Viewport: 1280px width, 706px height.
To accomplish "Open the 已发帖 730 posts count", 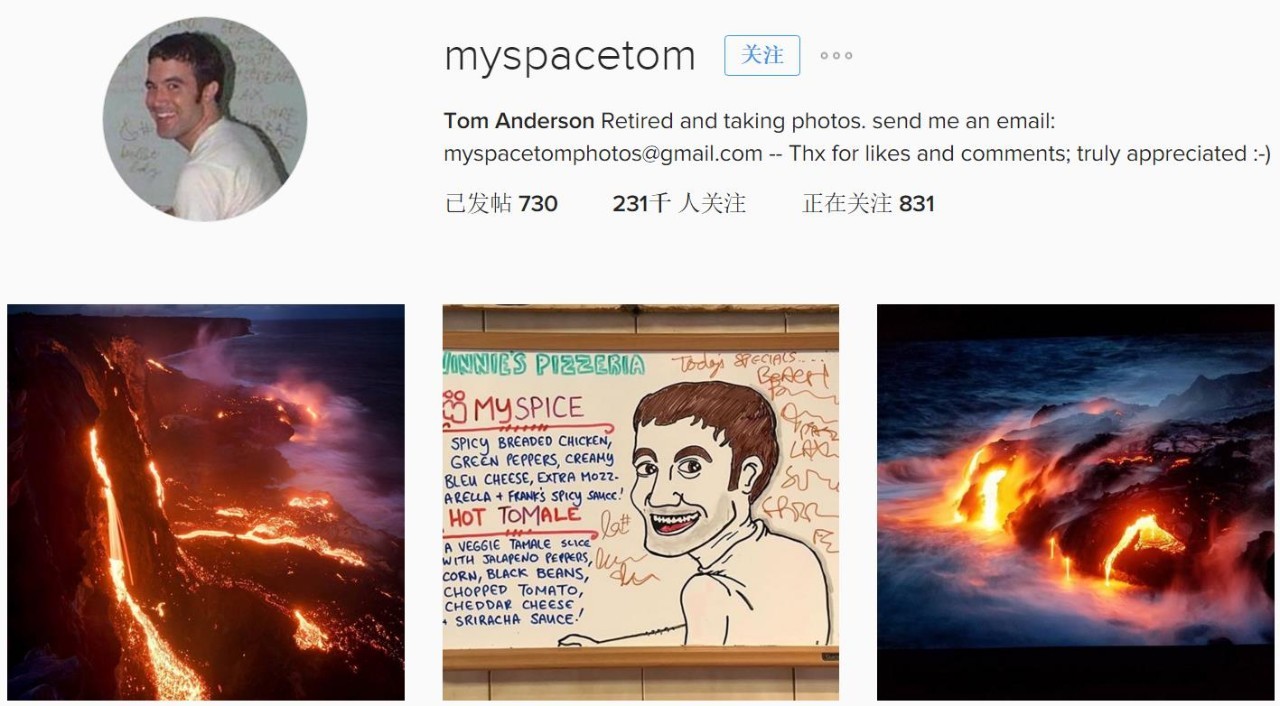I will 501,204.
